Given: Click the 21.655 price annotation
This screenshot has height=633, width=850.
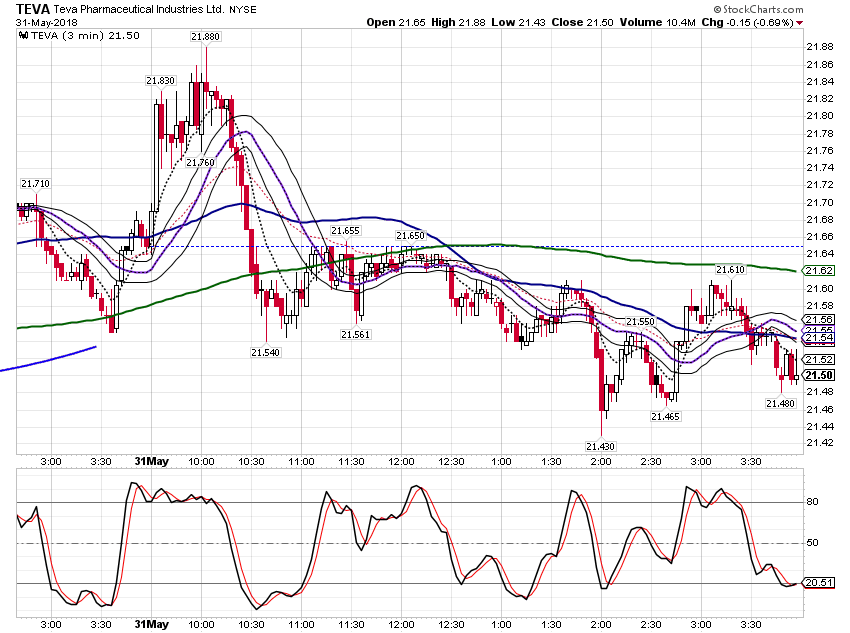Looking at the screenshot, I should [x=345, y=231].
